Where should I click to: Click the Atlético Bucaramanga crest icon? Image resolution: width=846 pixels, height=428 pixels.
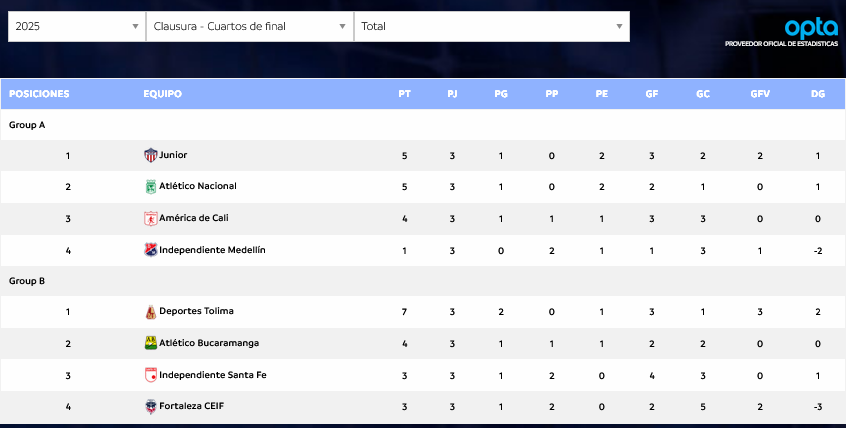tap(151, 343)
